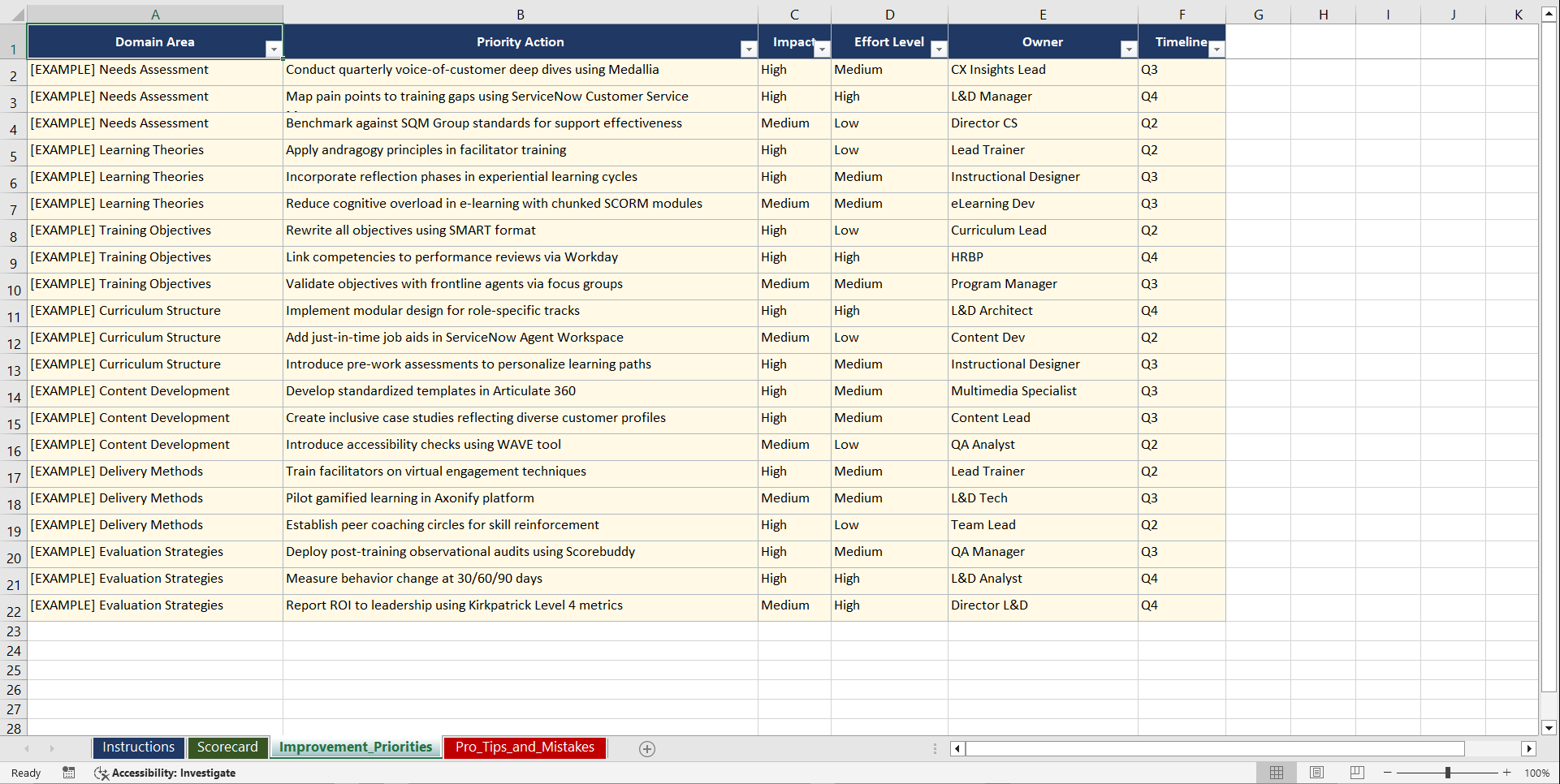Viewport: 1560px width, 784px height.
Task: Add a new sheet with the plus icon
Action: coord(647,748)
